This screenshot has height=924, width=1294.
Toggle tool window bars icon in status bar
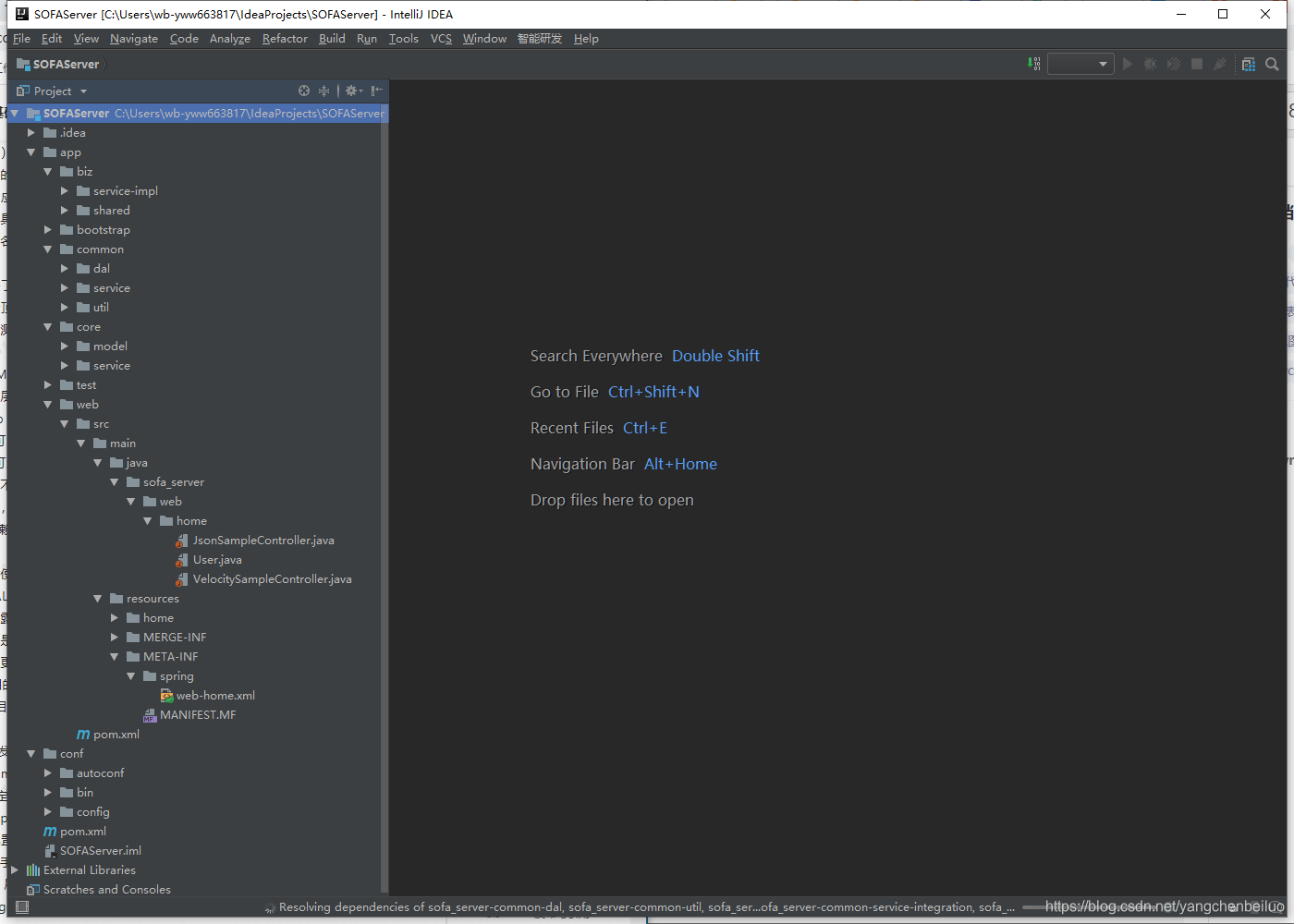tap(22, 907)
